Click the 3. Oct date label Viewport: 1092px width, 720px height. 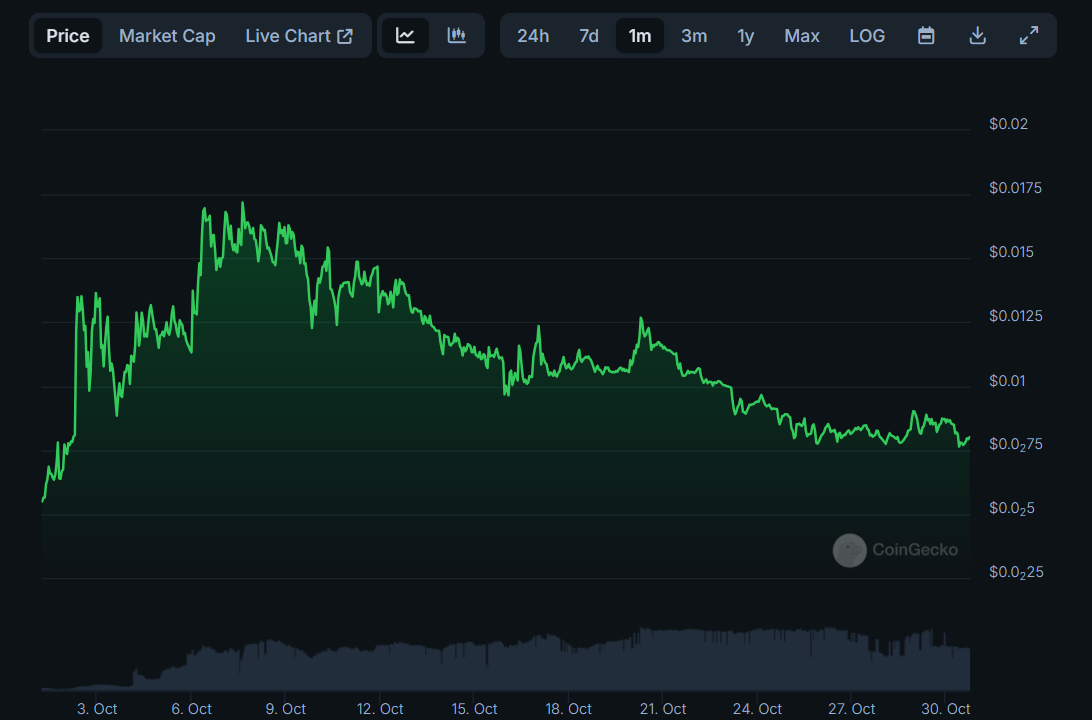click(x=97, y=709)
